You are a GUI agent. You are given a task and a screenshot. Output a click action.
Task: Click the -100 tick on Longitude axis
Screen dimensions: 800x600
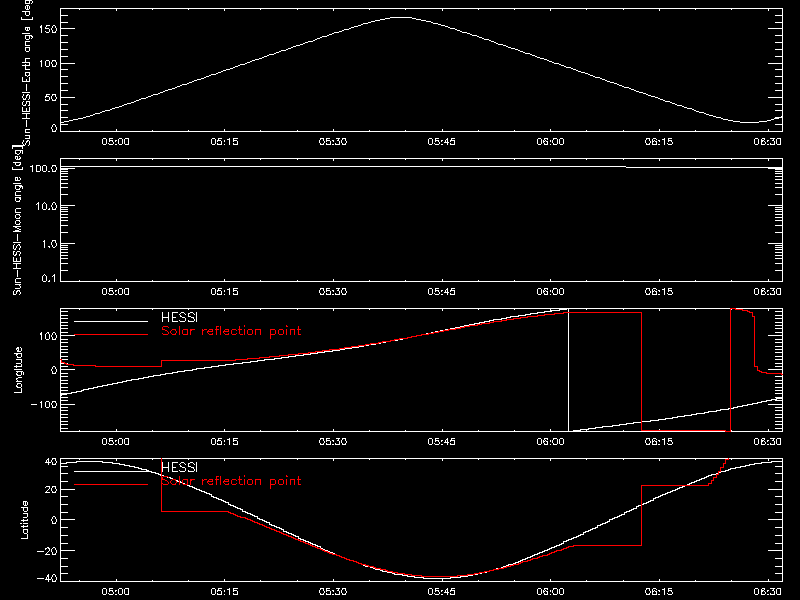point(44,404)
